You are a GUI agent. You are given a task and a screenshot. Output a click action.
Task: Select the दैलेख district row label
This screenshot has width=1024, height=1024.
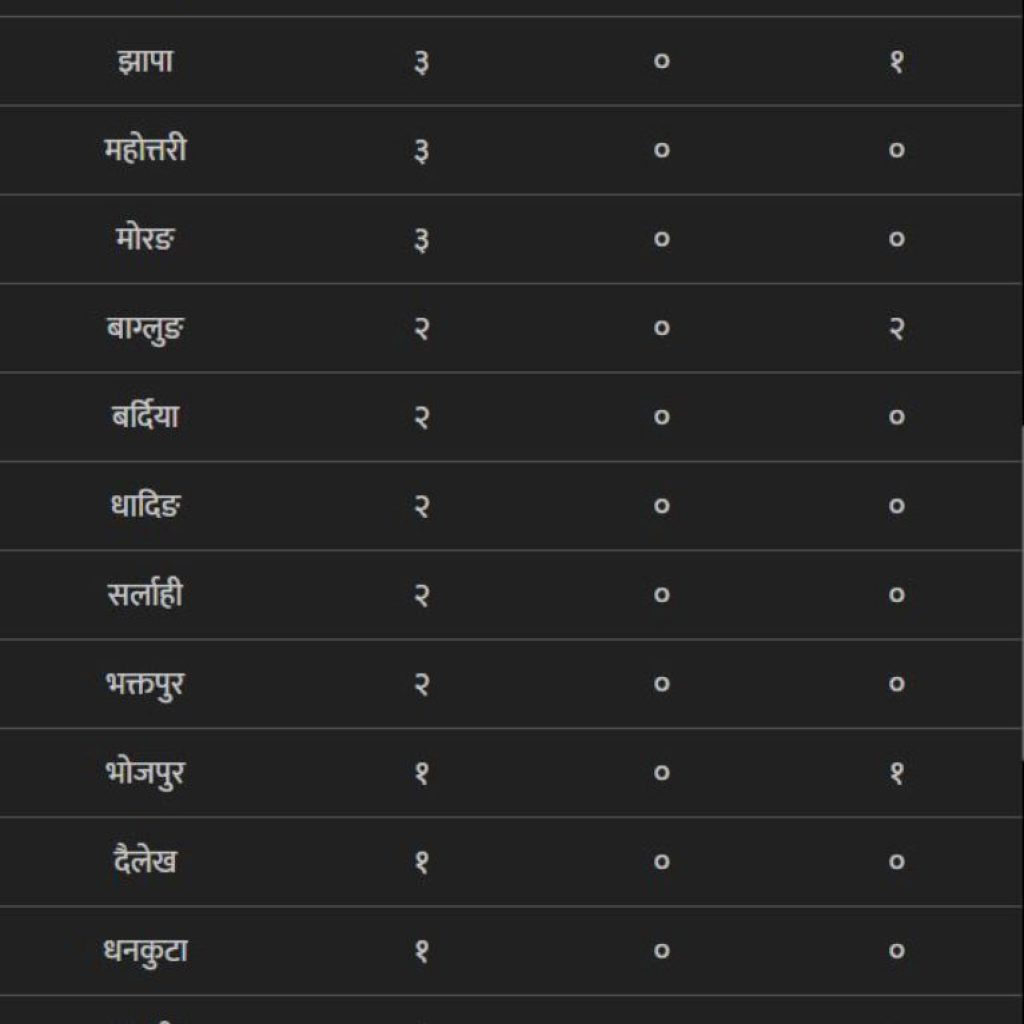click(145, 862)
